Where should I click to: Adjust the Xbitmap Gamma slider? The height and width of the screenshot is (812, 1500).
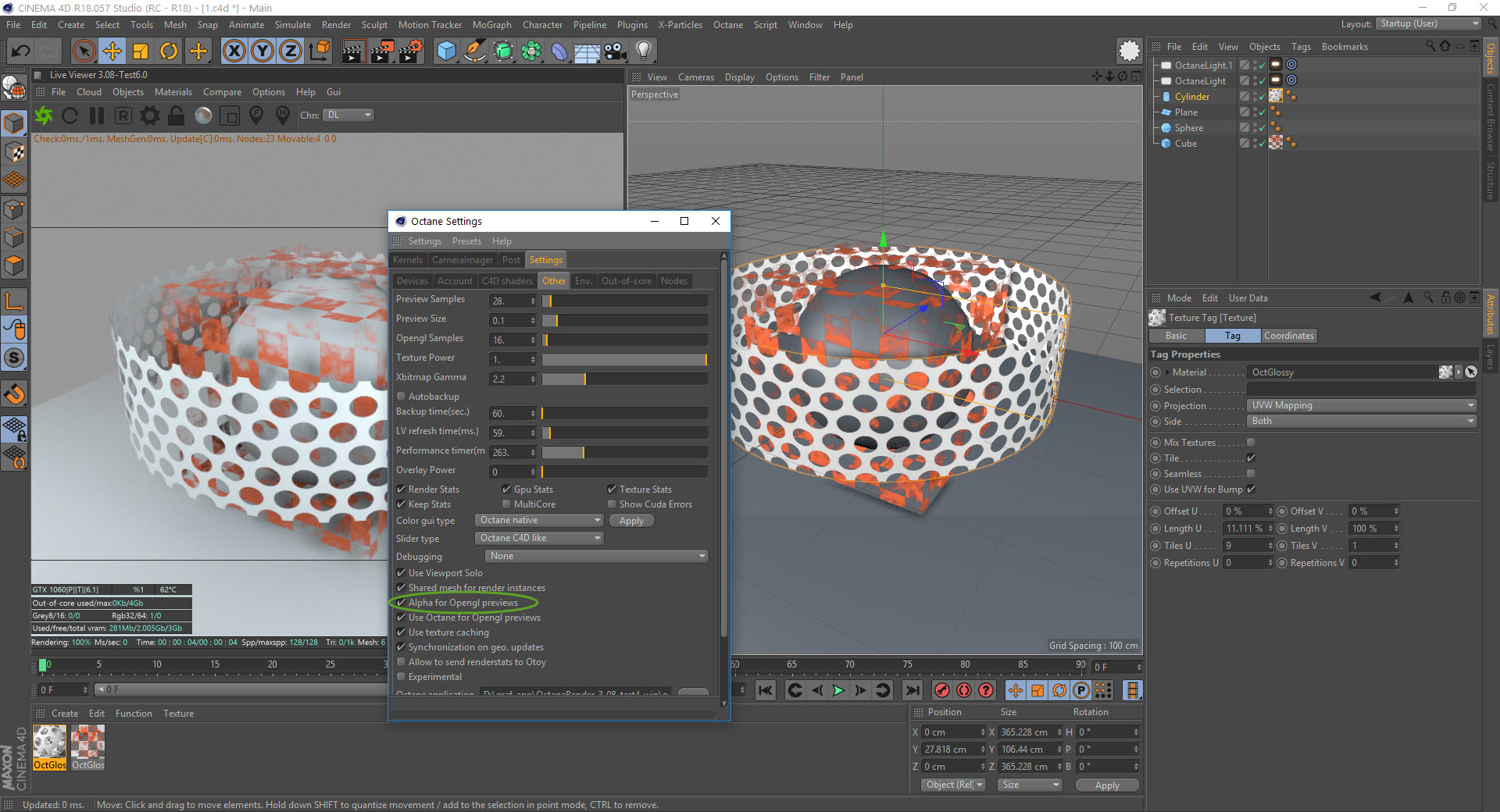tap(625, 379)
